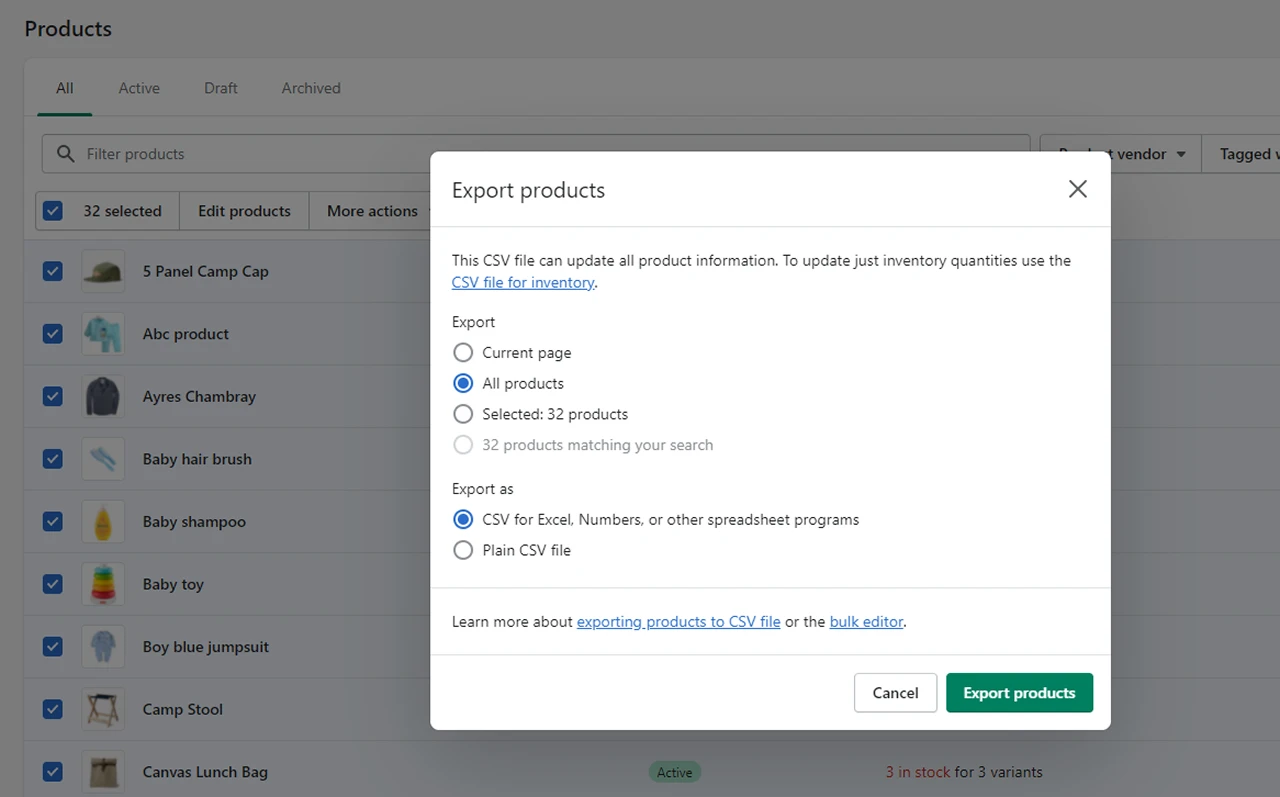Open the Product vendor filter dropdown

1120,154
